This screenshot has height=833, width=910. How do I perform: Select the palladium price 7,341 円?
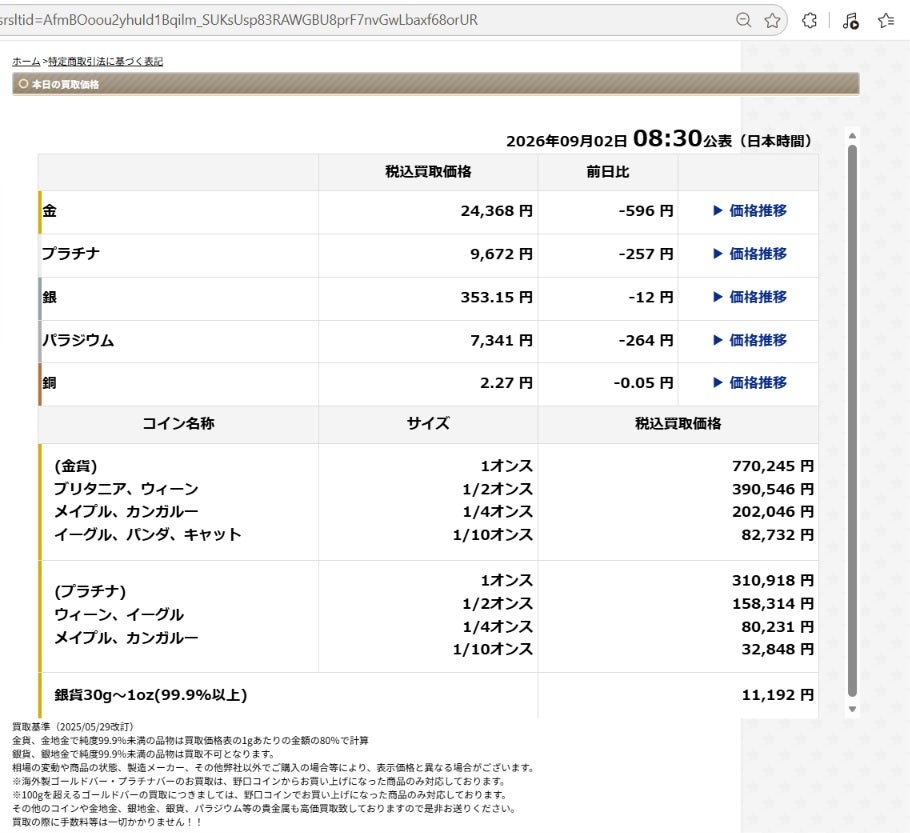tap(501, 340)
